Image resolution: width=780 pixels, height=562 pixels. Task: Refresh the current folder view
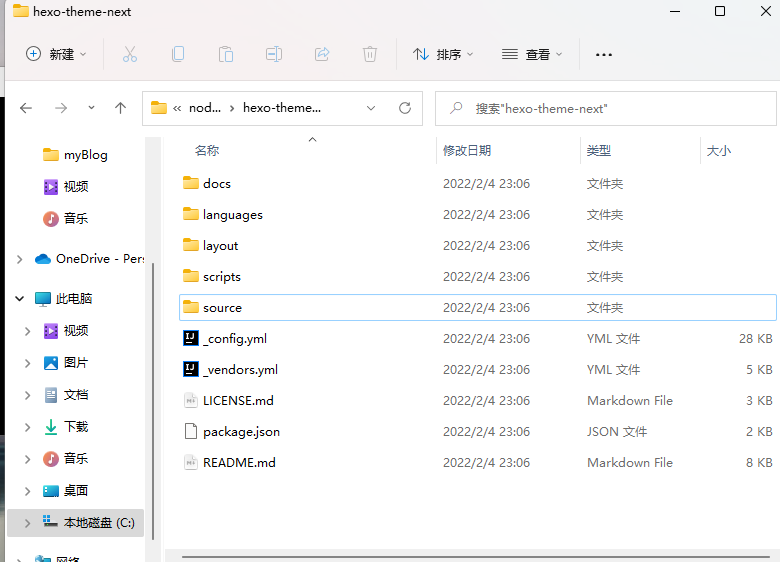tap(405, 108)
